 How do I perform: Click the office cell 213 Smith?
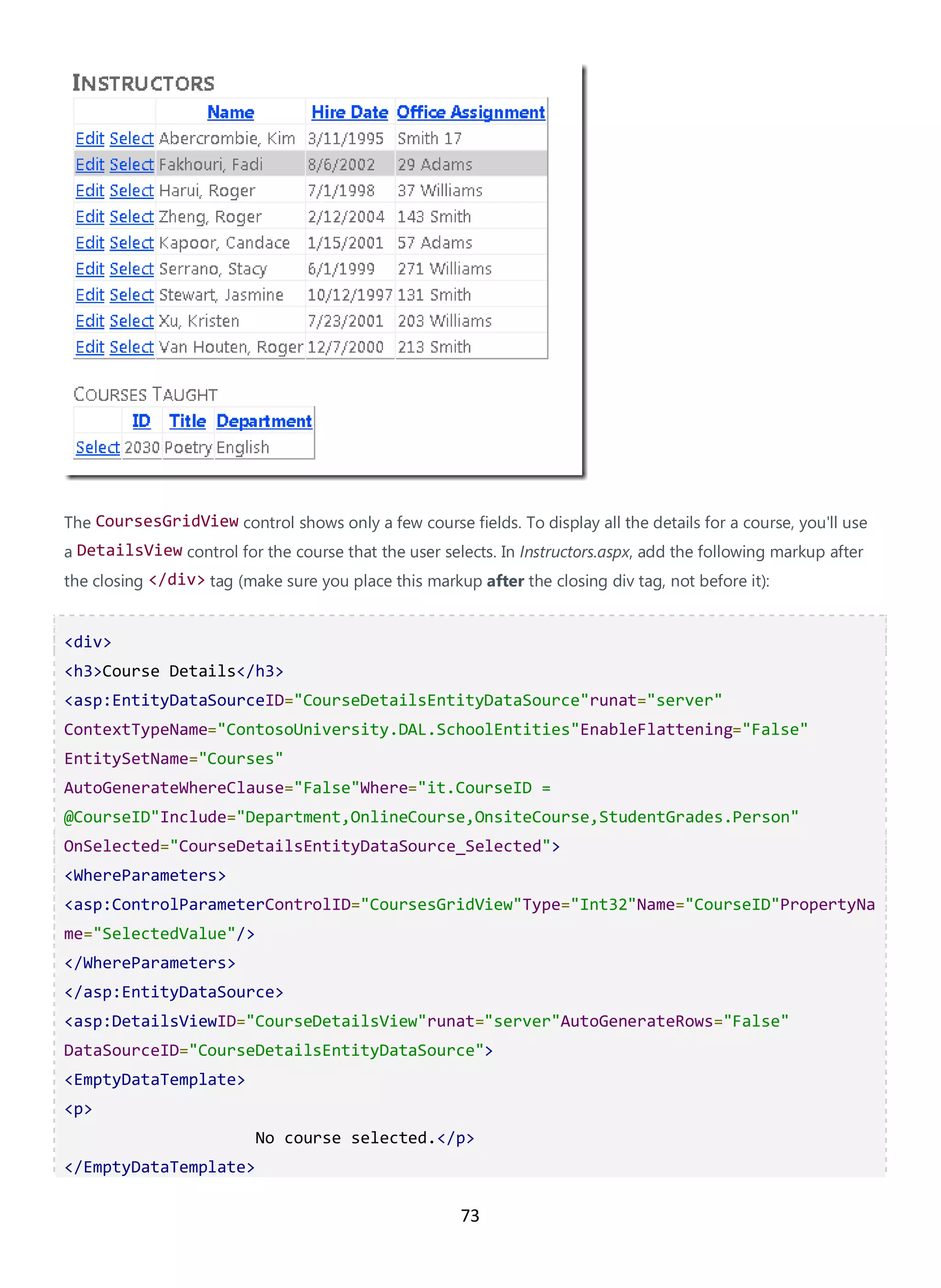[x=435, y=347]
